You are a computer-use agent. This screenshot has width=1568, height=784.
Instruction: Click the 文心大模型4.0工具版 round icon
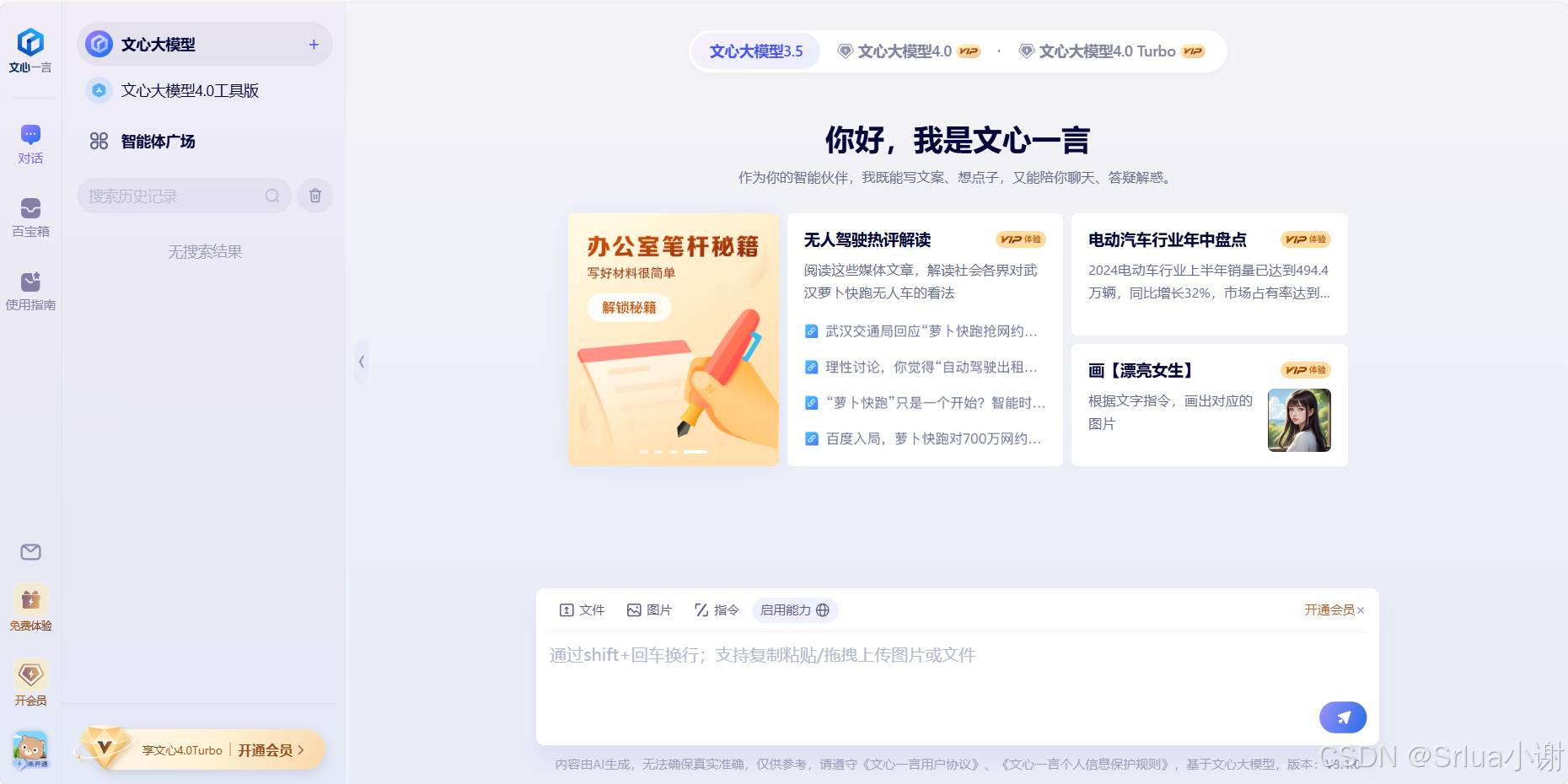coord(99,90)
